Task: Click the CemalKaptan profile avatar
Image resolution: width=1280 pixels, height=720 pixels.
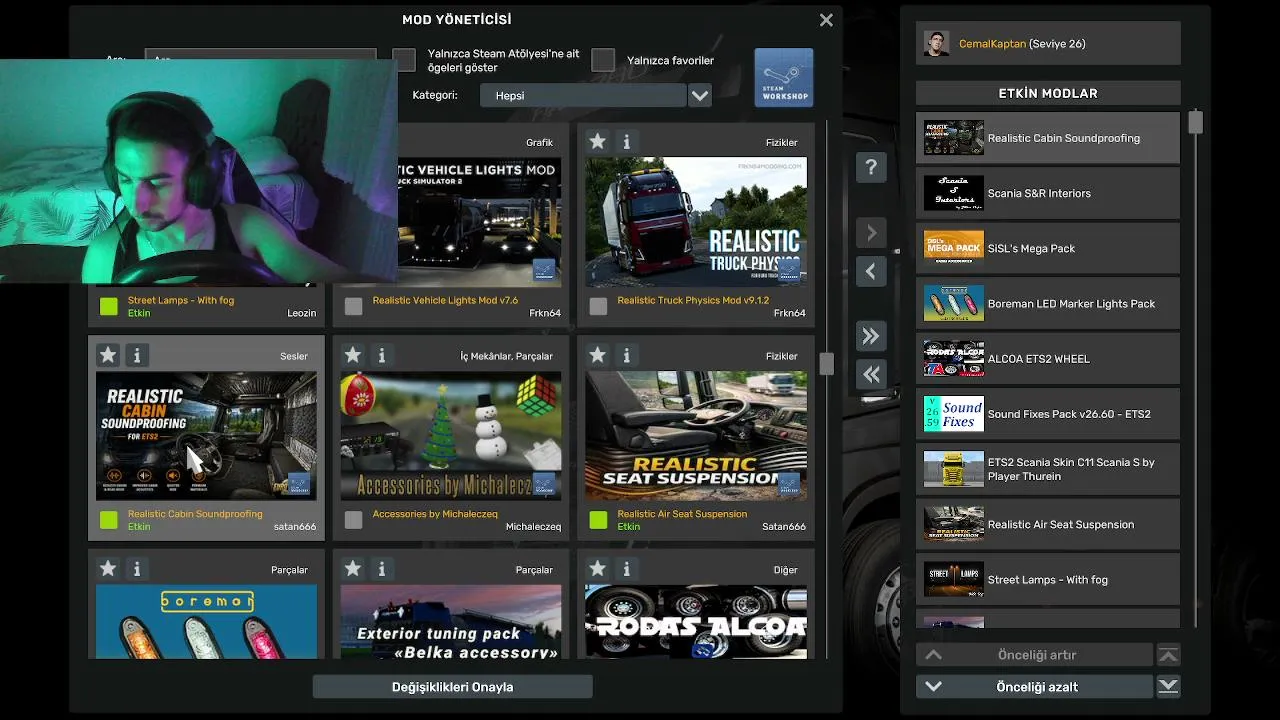Action: click(937, 44)
